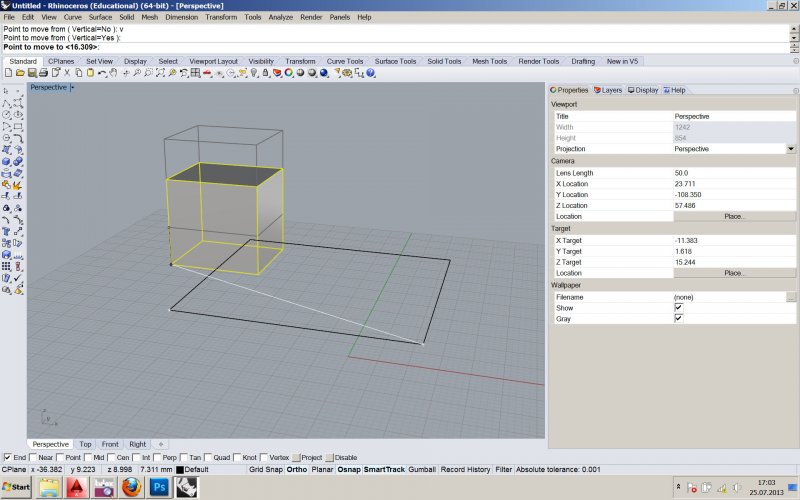Click the Undo arrow icon
The width and height of the screenshot is (800, 500).
[x=102, y=73]
